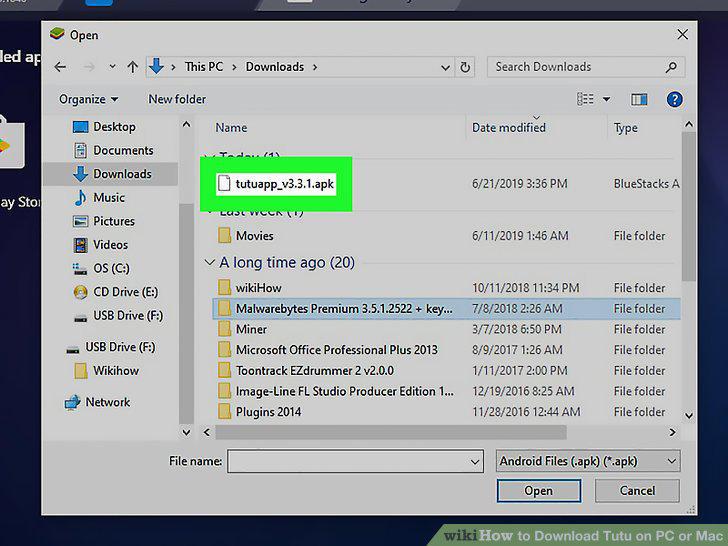Click the Cancel button

coord(637,491)
